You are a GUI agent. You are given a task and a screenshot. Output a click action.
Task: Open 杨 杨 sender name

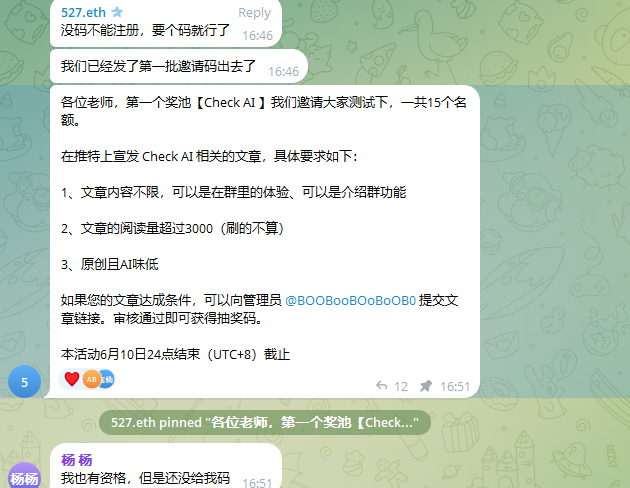(x=77, y=460)
